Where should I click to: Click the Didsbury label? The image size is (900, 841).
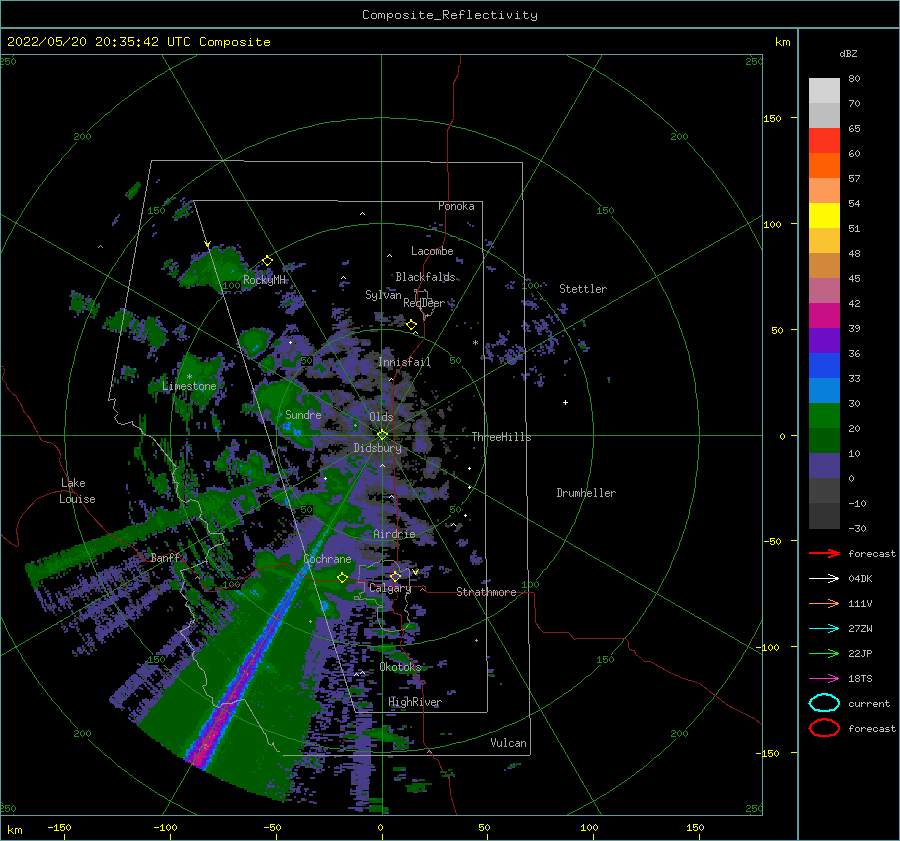pos(378,448)
